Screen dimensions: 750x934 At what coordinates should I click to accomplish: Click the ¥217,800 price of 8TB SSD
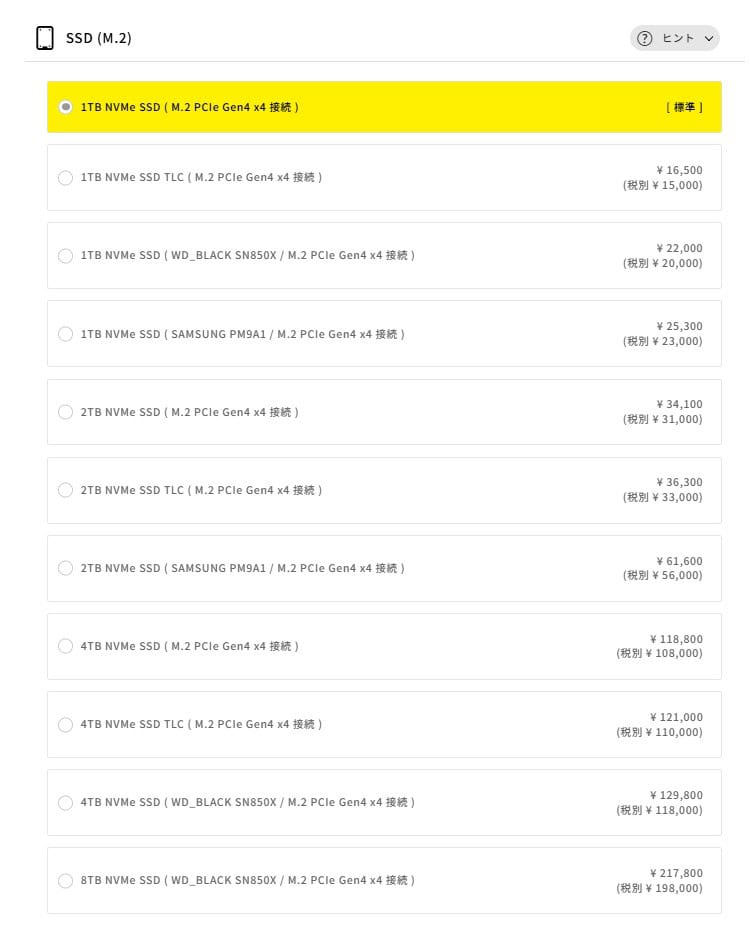click(675, 873)
